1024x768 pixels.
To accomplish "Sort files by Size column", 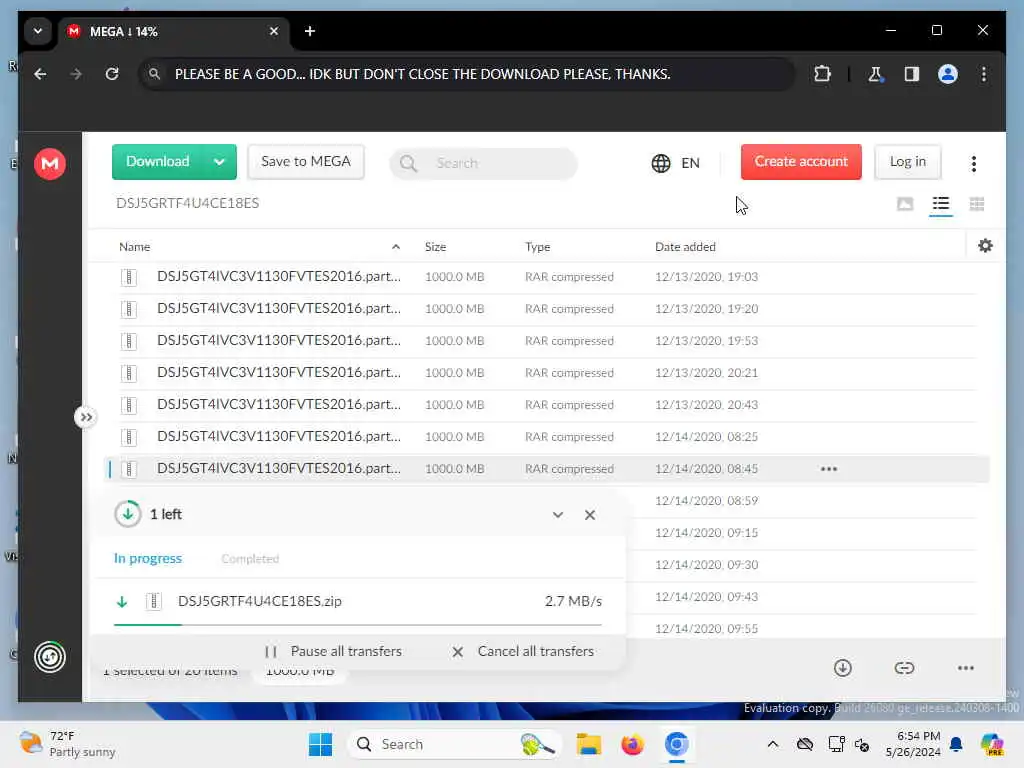I will 435,247.
